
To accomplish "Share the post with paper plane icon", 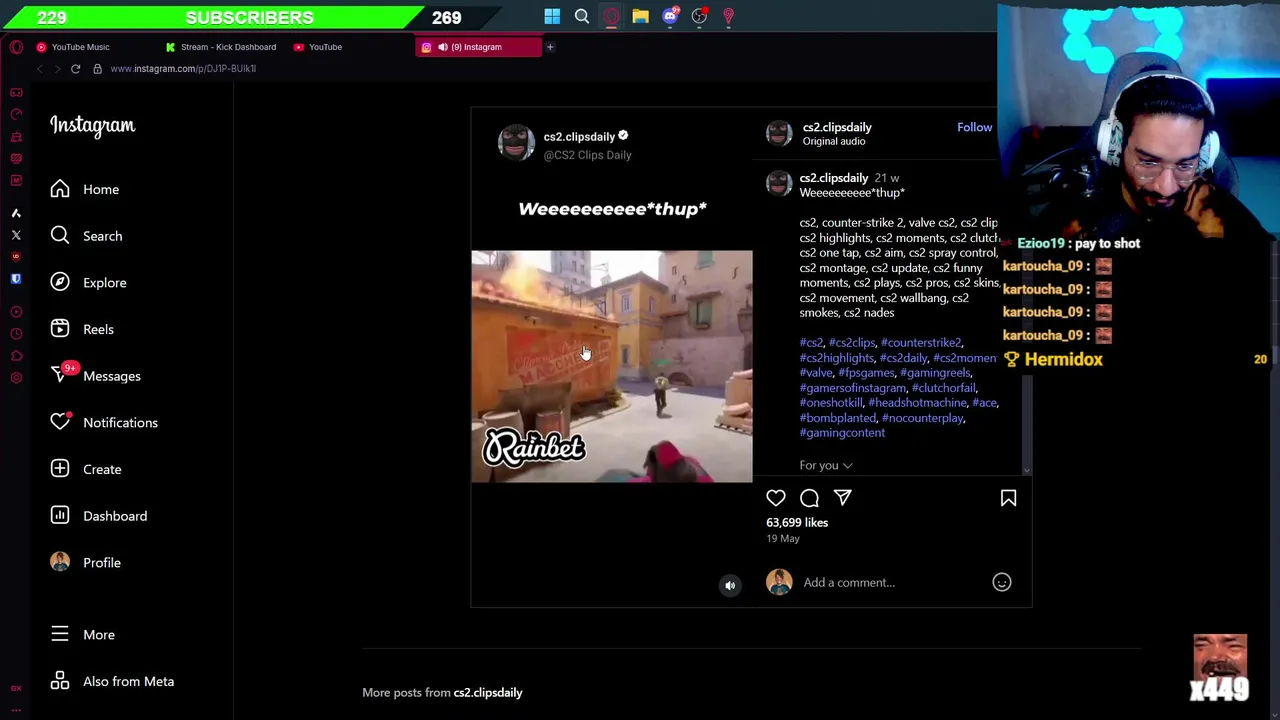I will click(x=842, y=498).
